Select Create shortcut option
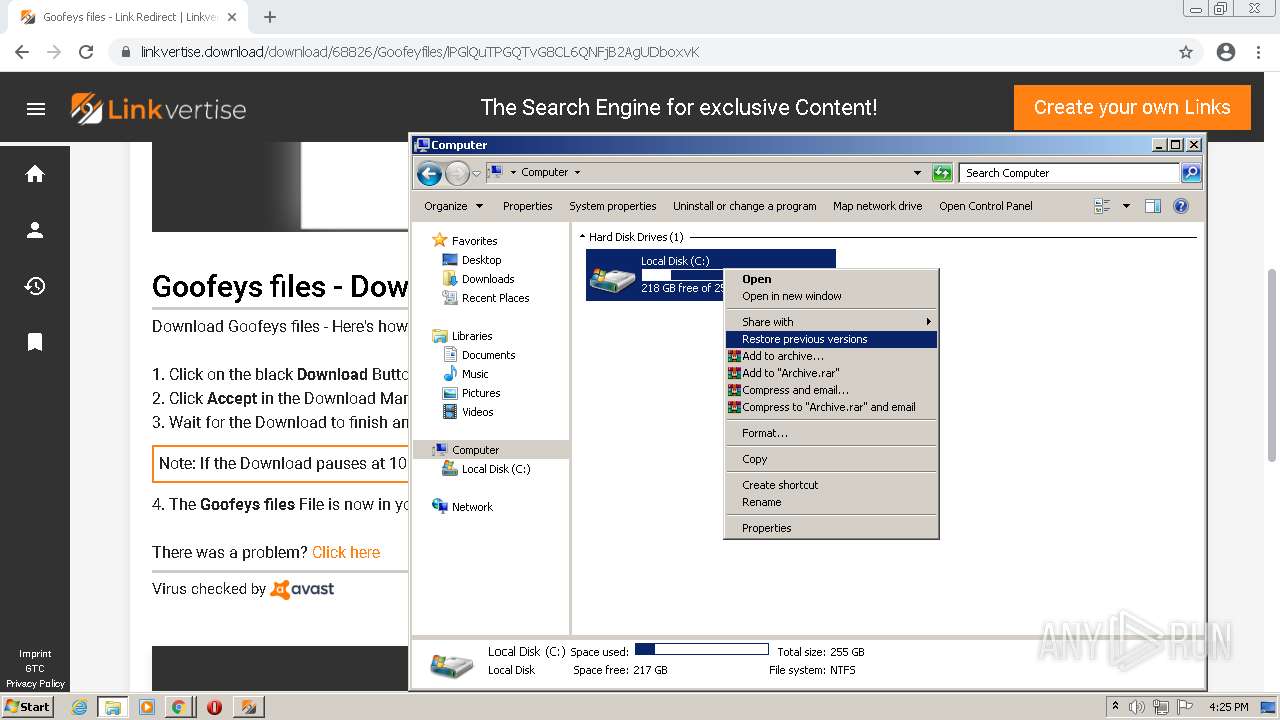The width and height of the screenshot is (1280, 720). point(831,485)
